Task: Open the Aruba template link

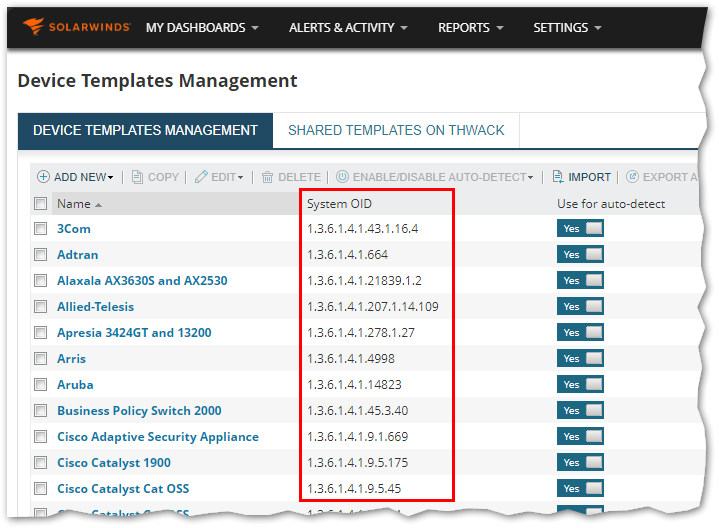Action: (x=75, y=384)
